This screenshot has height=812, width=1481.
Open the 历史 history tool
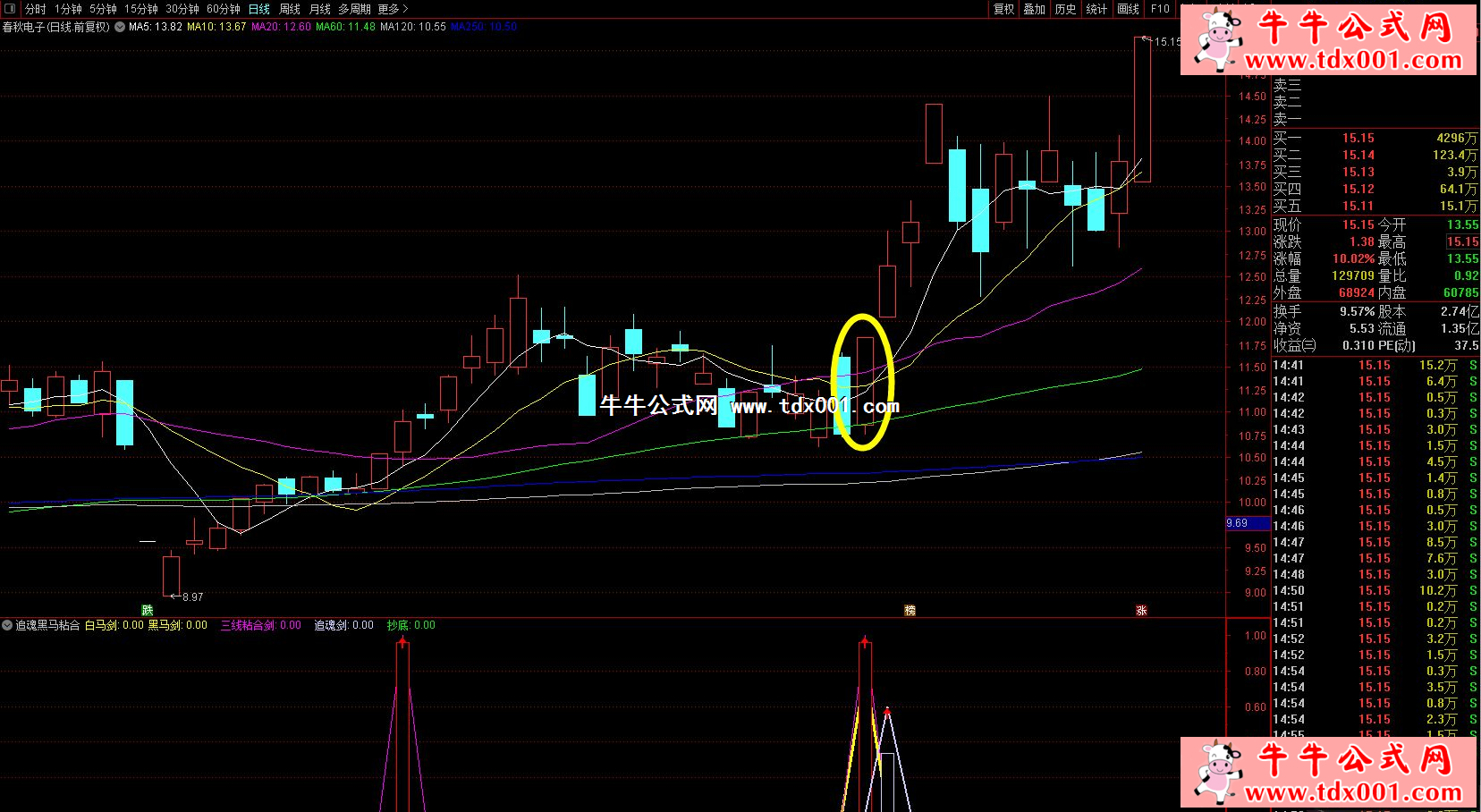pyautogui.click(x=1065, y=9)
